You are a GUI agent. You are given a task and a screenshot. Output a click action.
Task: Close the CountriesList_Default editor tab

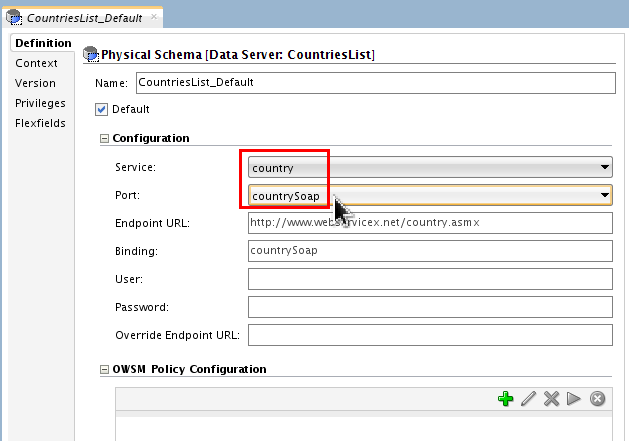click(154, 17)
